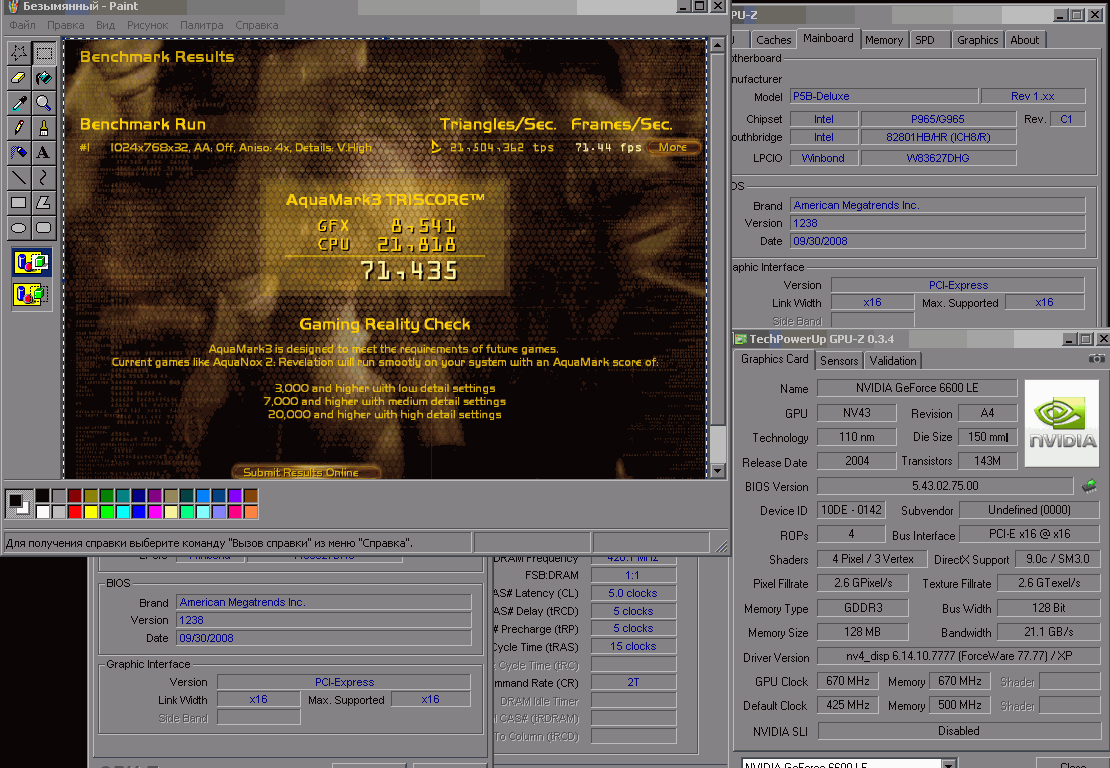Click the current foreground/background color box in Paint

(x=18, y=503)
